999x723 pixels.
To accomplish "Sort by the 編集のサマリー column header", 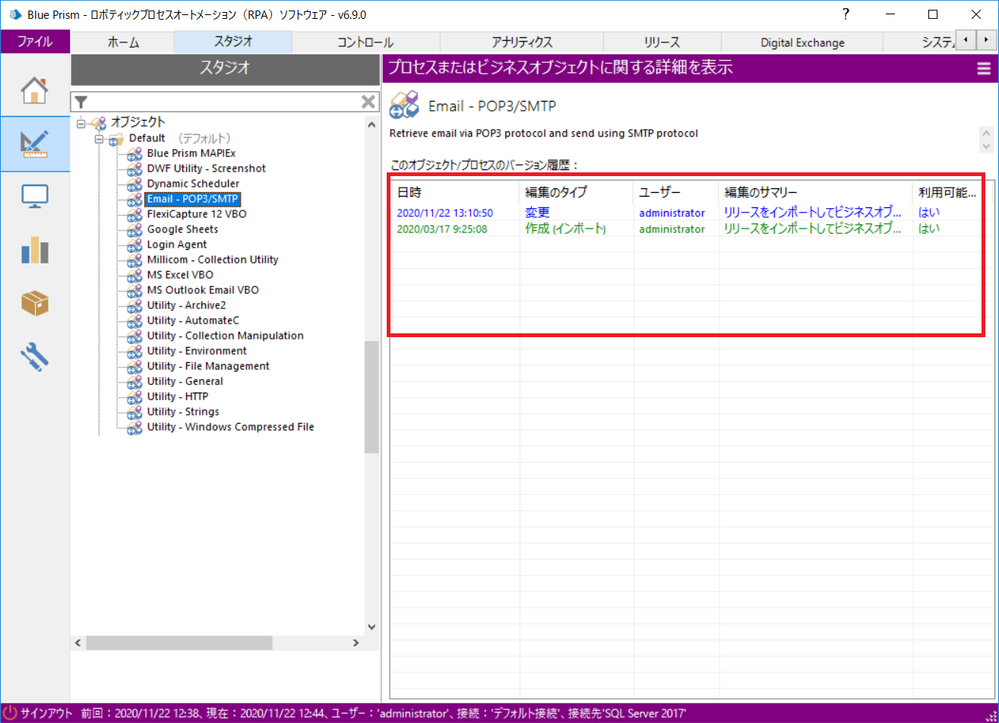I will coord(816,192).
